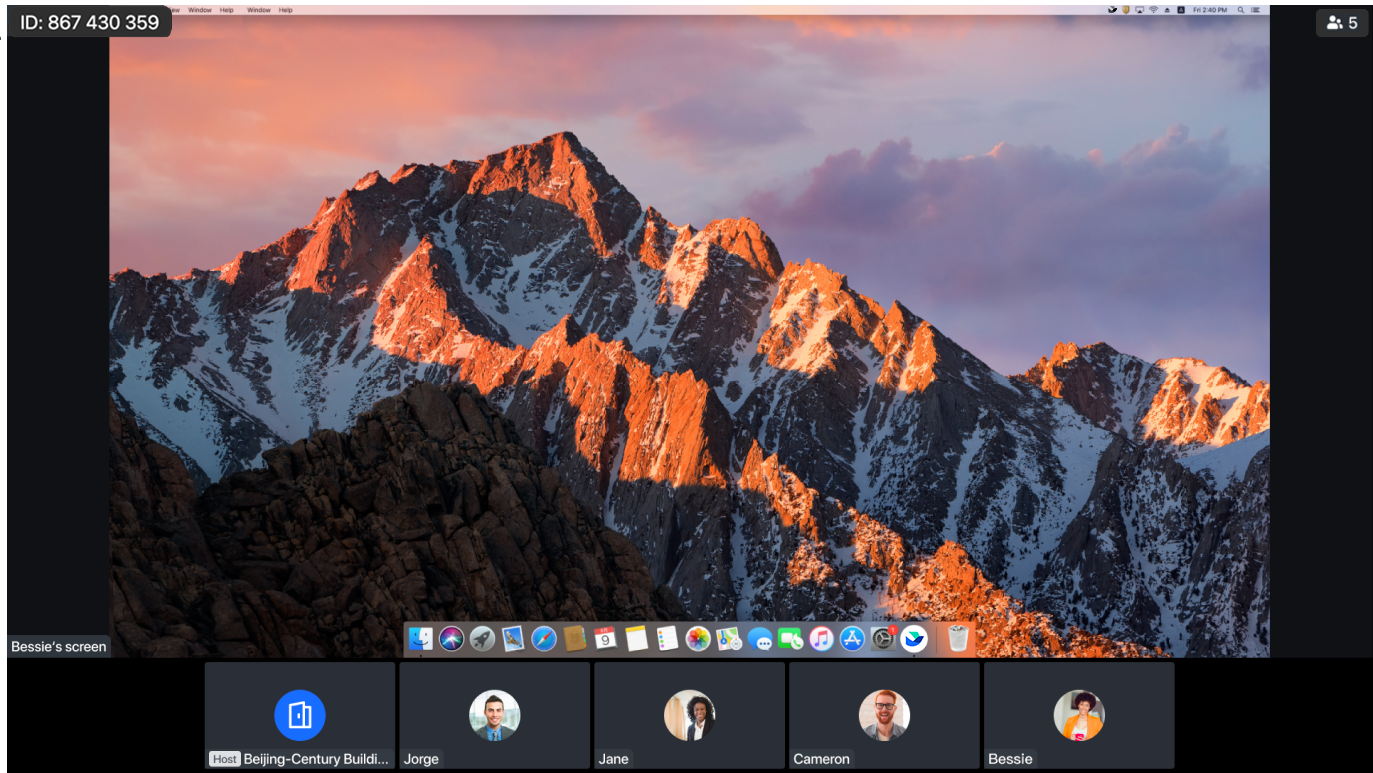Open the participants count button showing 5

click(x=1342, y=22)
